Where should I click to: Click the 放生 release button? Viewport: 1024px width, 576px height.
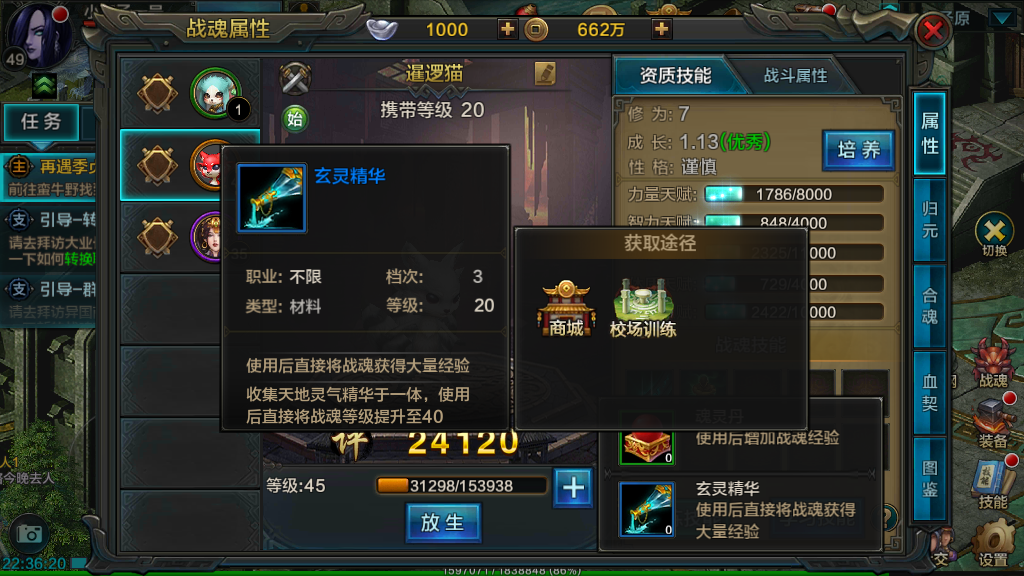pyautogui.click(x=443, y=522)
